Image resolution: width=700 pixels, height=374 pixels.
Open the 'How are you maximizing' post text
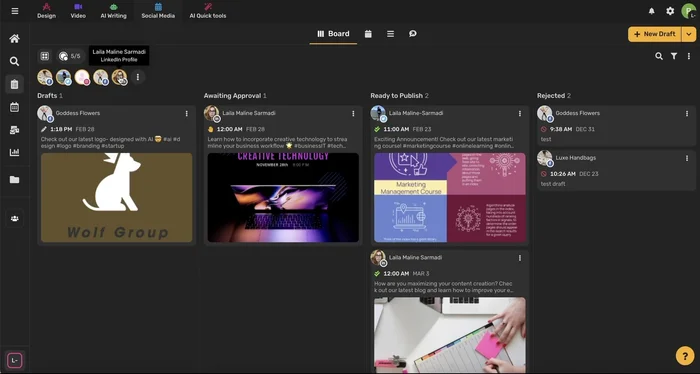(x=443, y=287)
